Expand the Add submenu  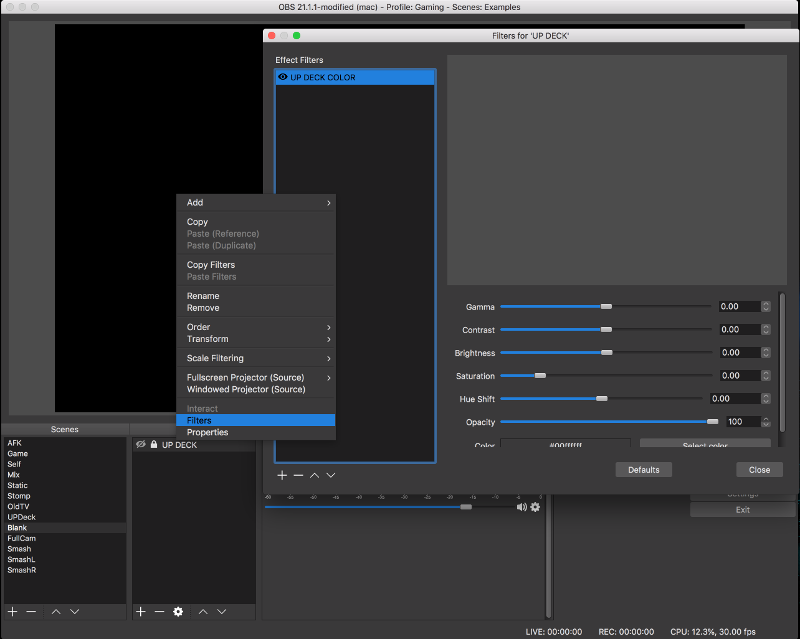[x=255, y=203]
